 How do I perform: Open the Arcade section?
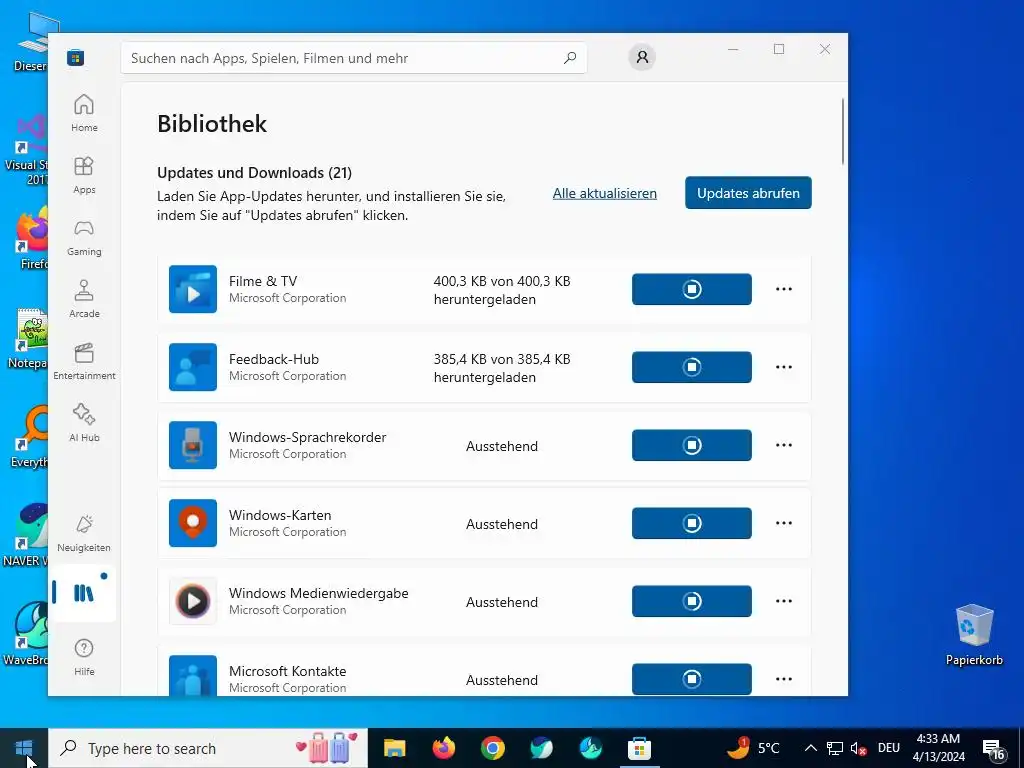[x=84, y=299]
